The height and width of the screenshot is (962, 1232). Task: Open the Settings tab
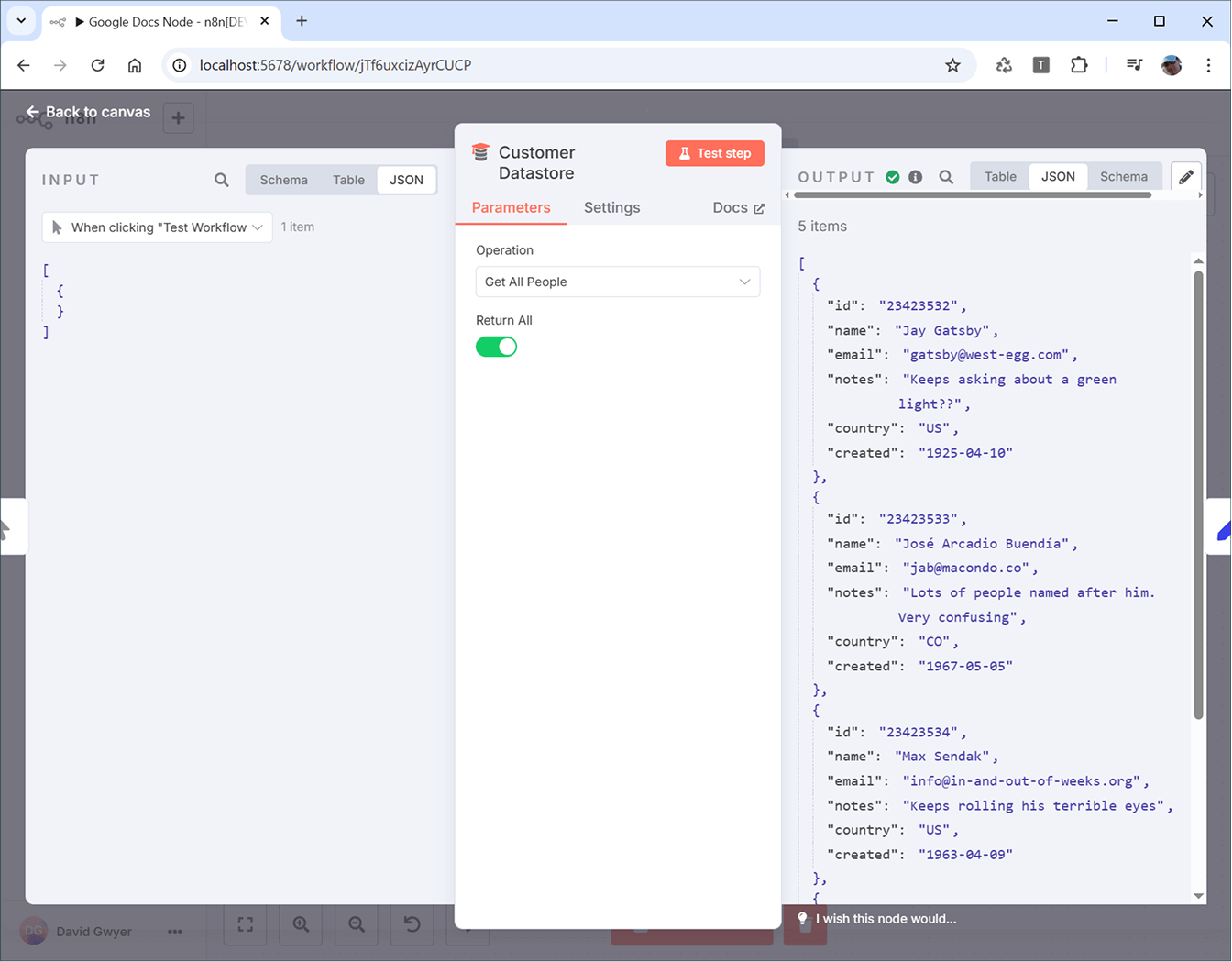(x=611, y=207)
